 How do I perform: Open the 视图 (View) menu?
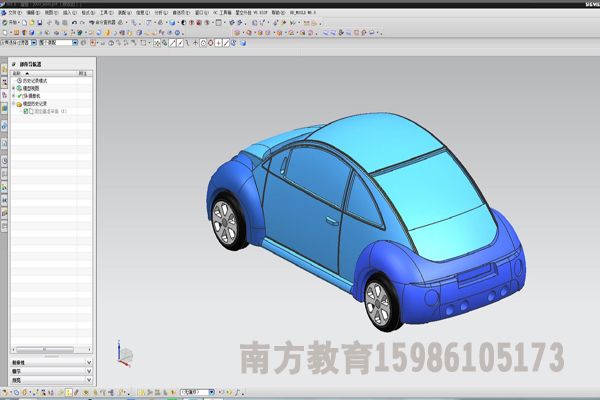point(51,13)
